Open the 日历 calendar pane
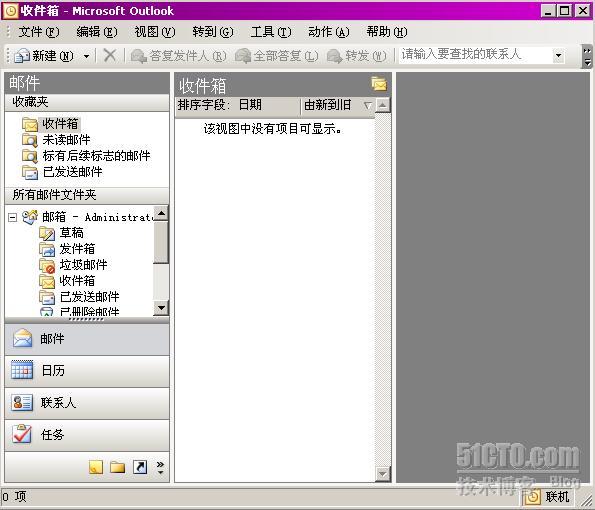Image resolution: width=595 pixels, height=510 pixels. 87,370
